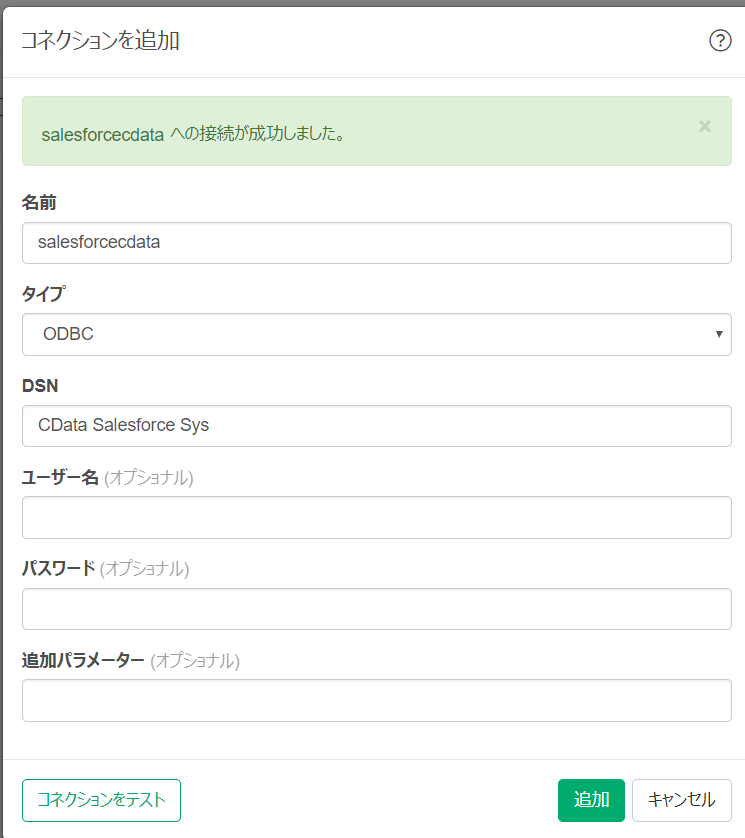Click the 名前 name input field
The image size is (745, 838).
coord(376,243)
